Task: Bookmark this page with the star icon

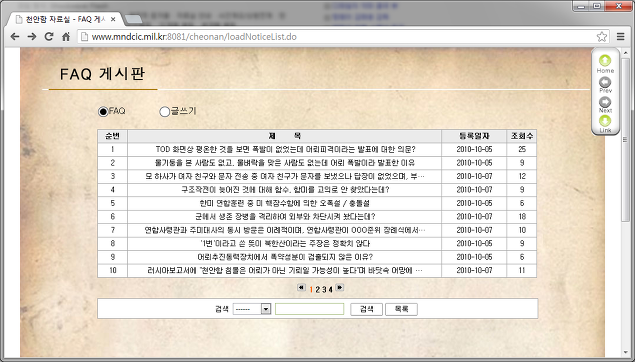Action: click(x=602, y=37)
